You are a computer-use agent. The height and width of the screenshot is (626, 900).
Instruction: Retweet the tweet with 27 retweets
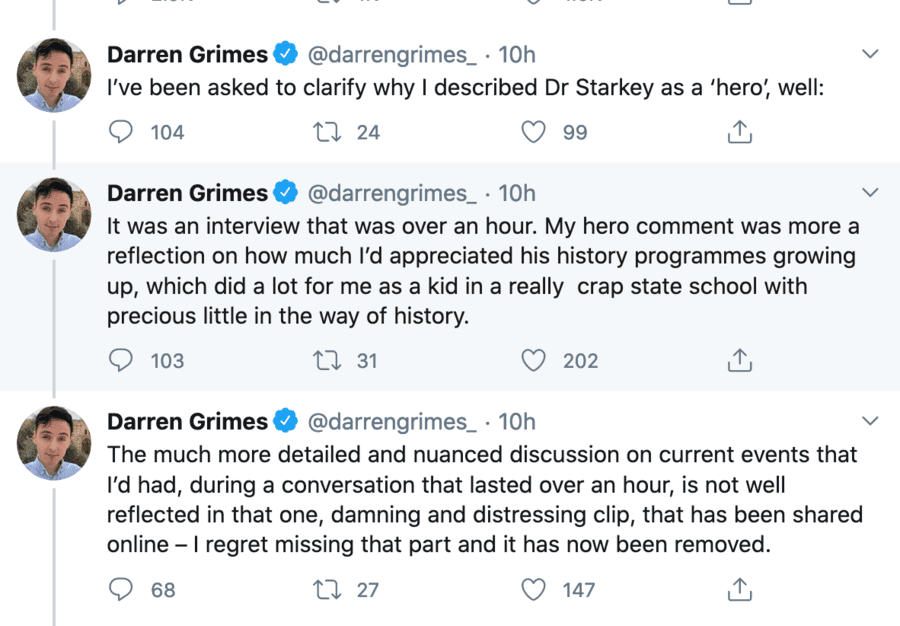coord(328,589)
